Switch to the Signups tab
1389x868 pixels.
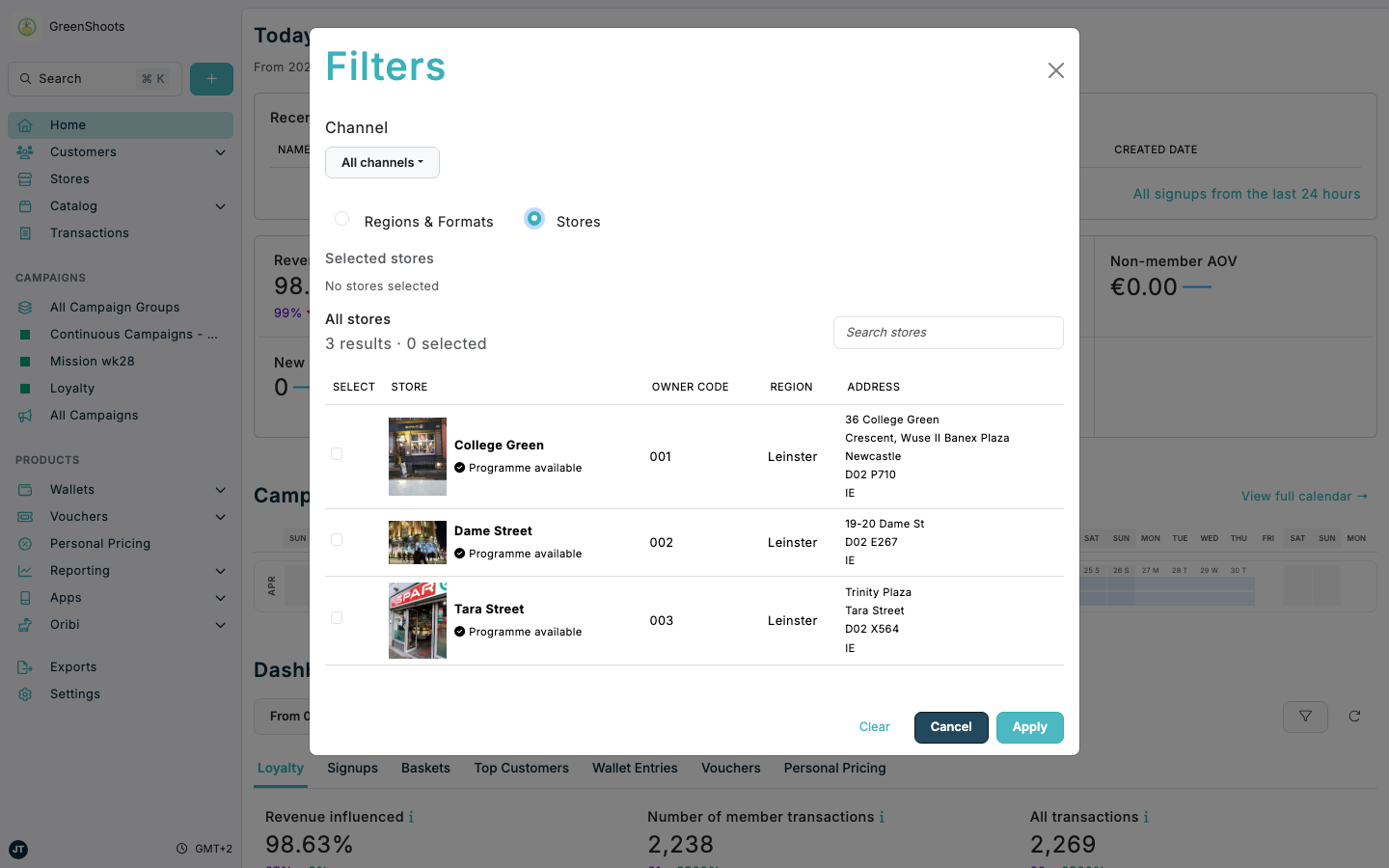(352, 768)
